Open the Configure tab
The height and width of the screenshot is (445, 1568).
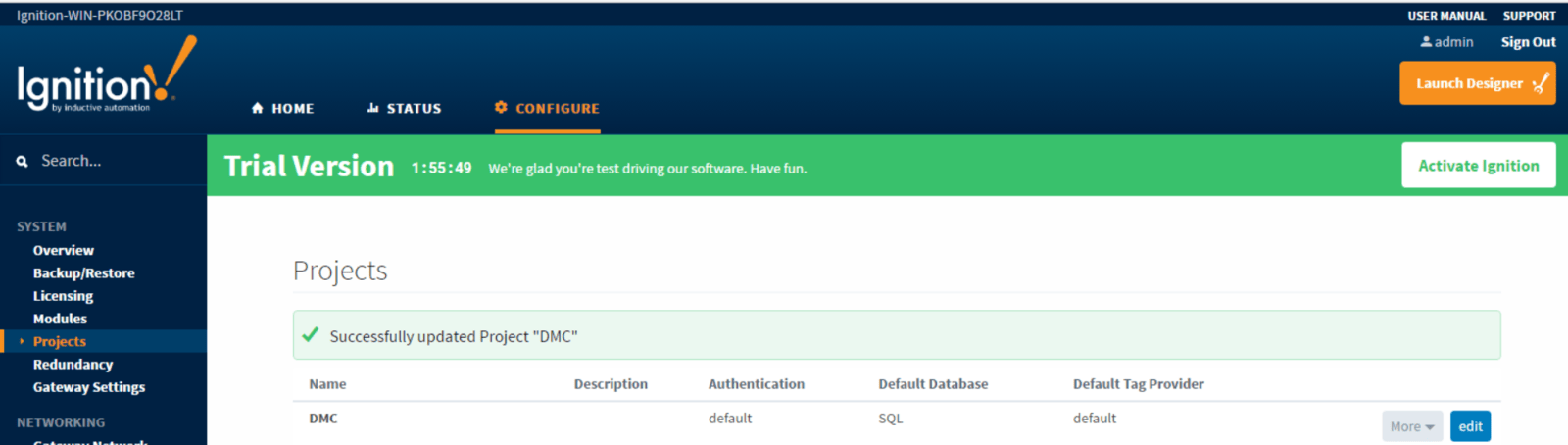tap(547, 109)
